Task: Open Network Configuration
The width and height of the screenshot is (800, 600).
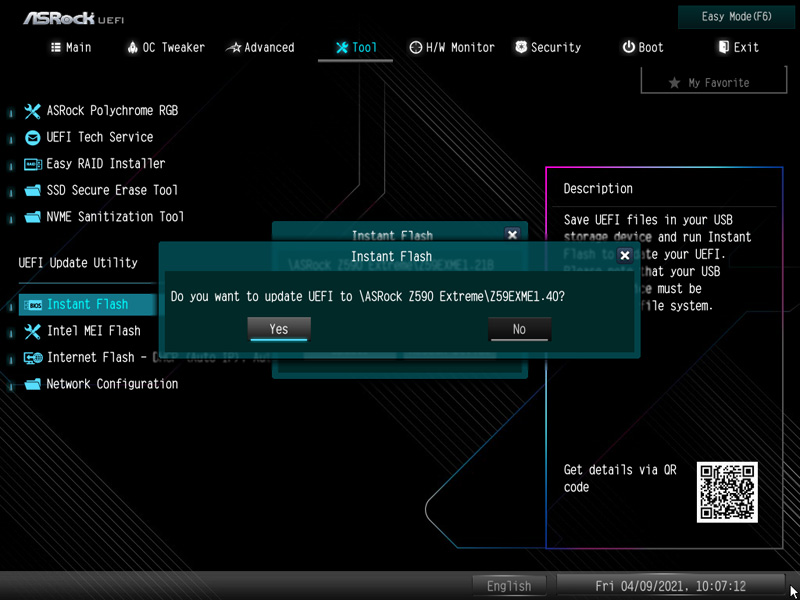Action: click(112, 384)
